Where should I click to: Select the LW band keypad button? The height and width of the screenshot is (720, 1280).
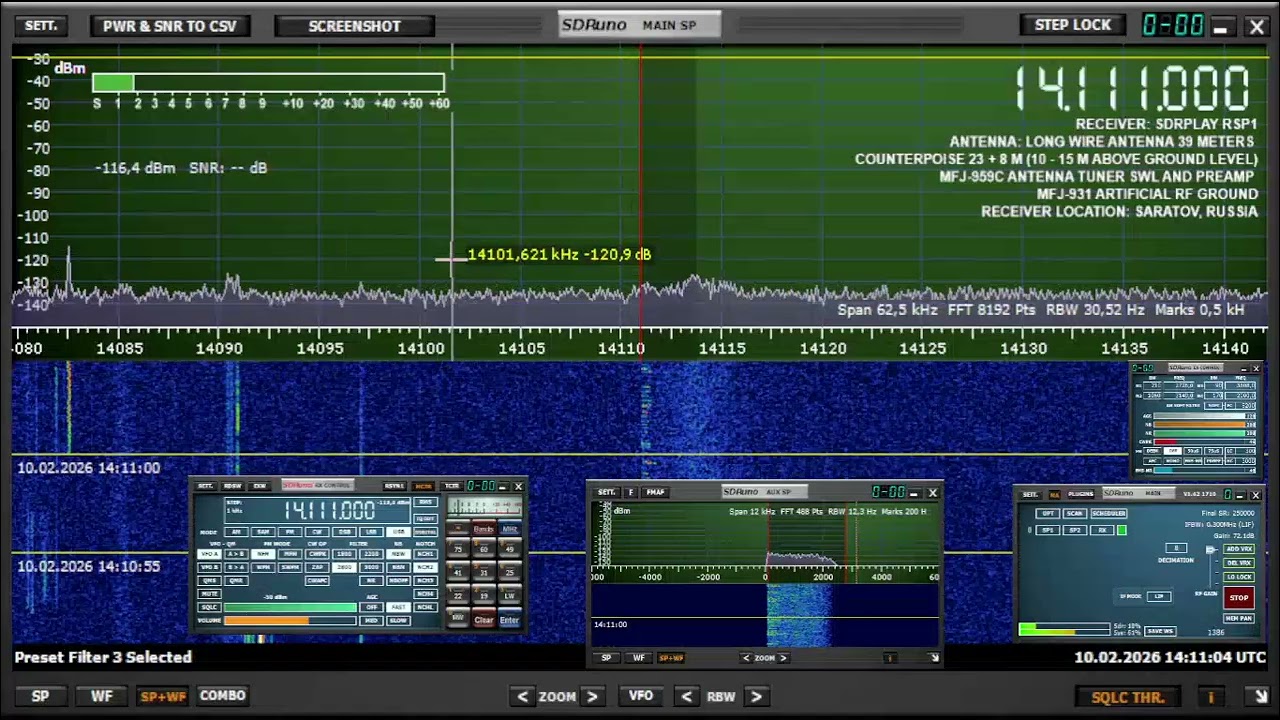[510, 595]
